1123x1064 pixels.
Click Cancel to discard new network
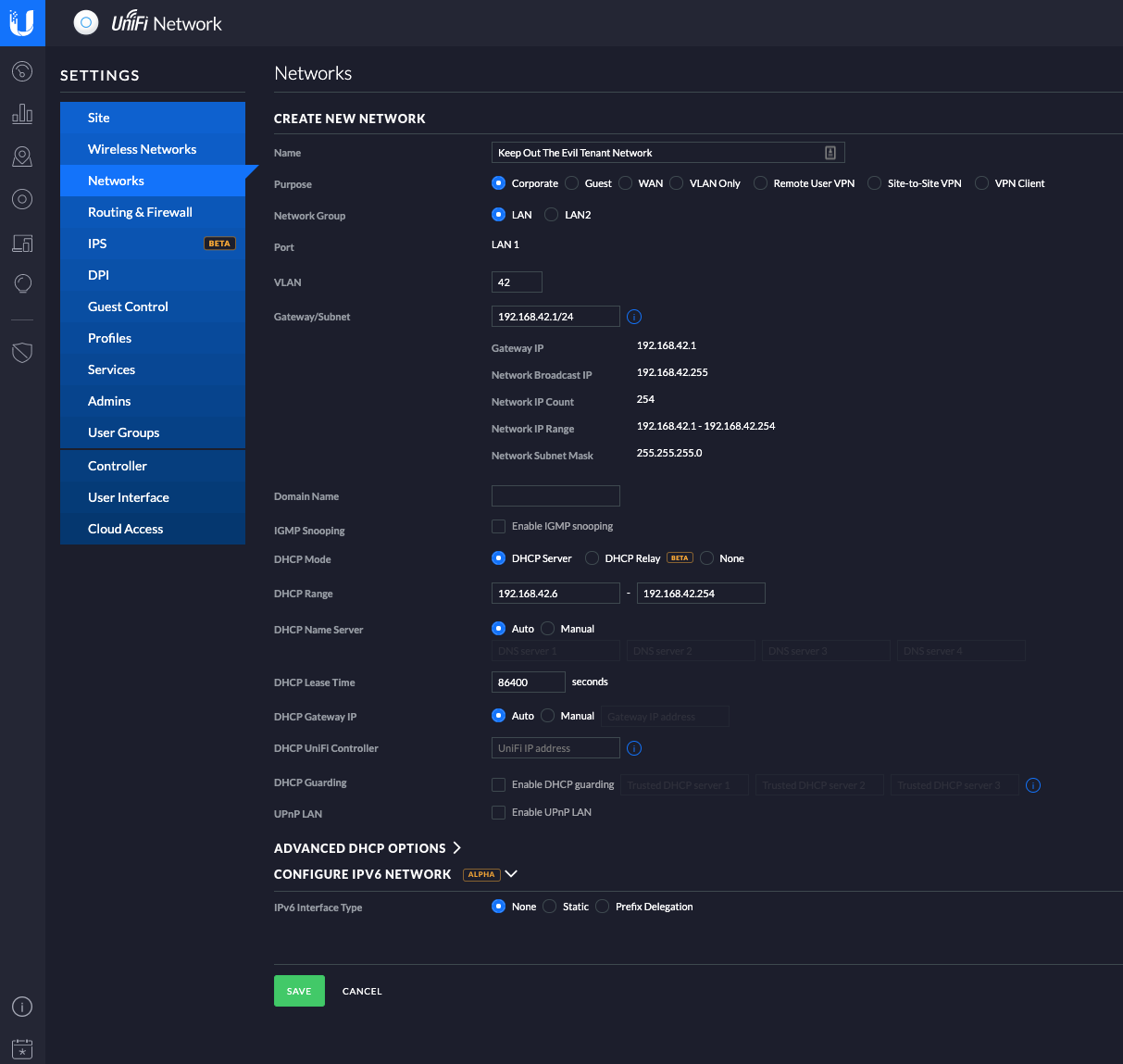362,991
